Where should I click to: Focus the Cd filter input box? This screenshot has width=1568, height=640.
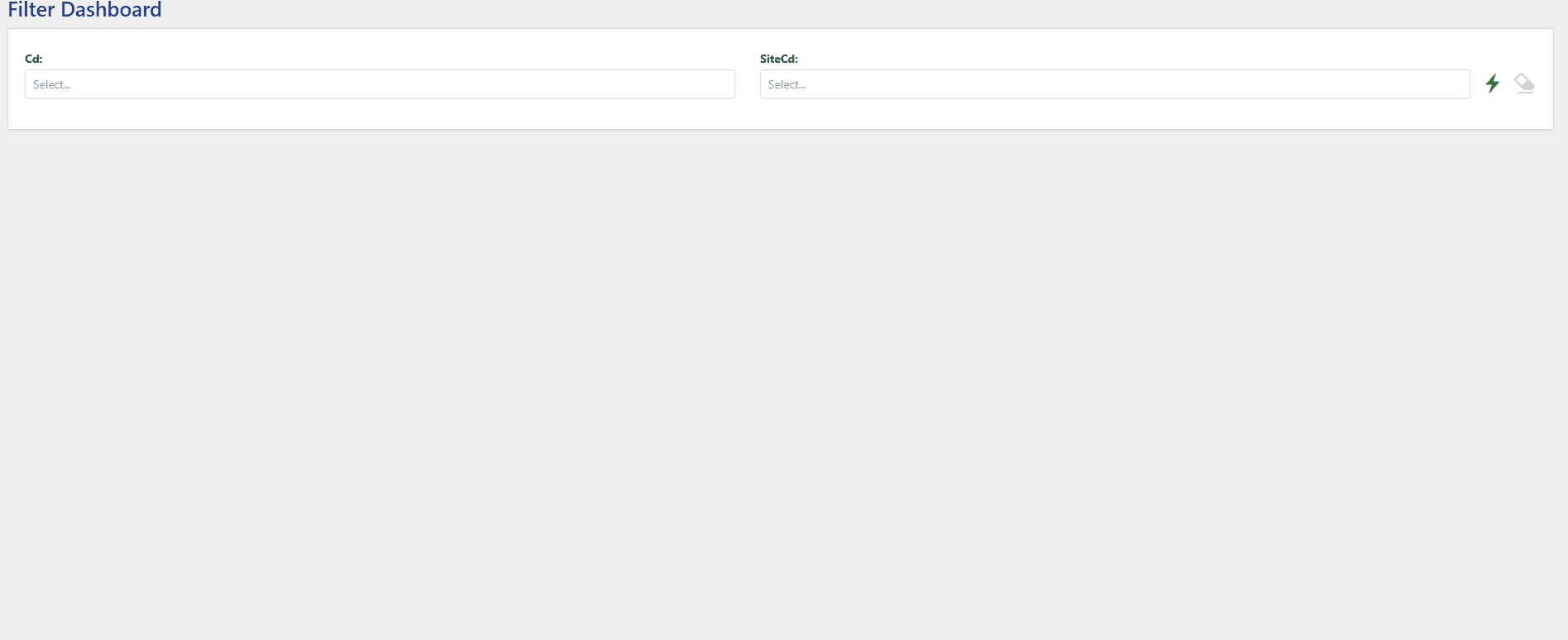pyautogui.click(x=380, y=84)
